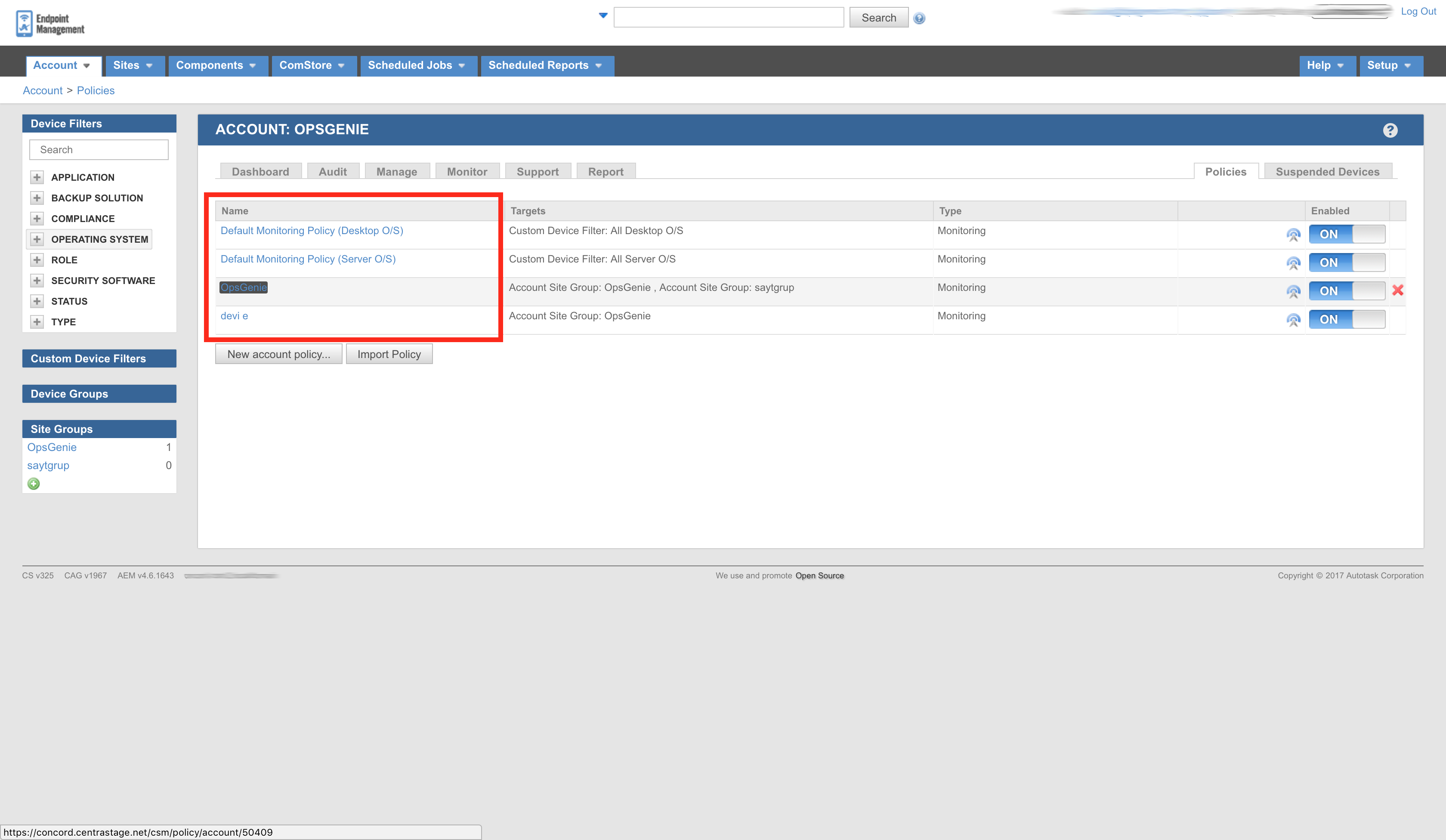Click the monitoring icon in Server O/S policy row

point(1293,263)
